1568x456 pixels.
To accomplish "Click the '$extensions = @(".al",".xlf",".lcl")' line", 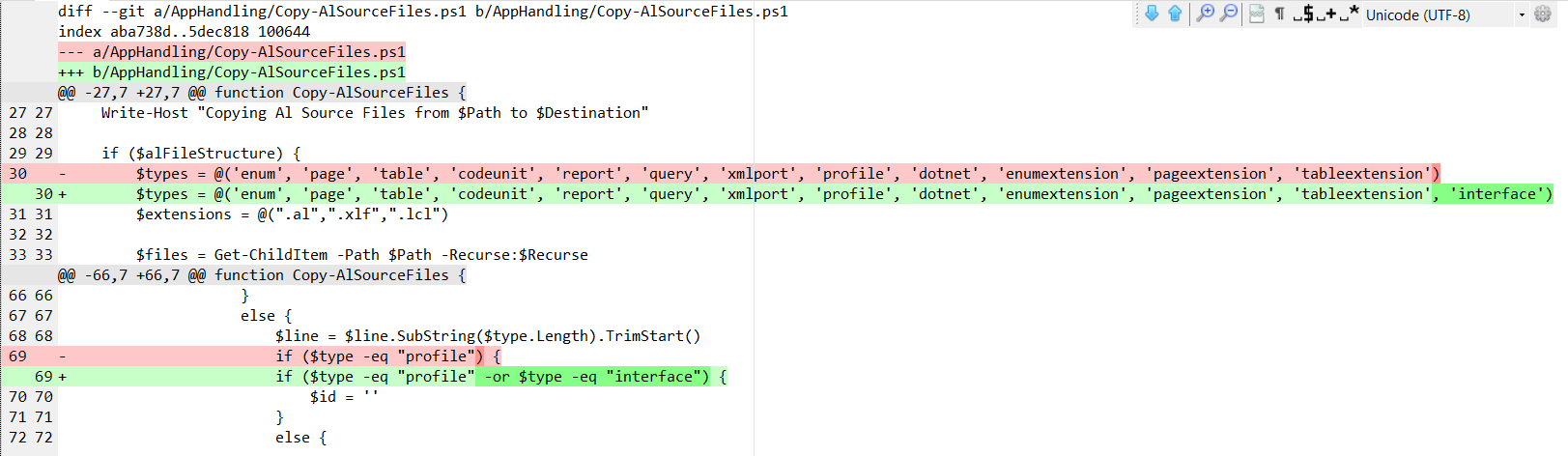I will 292,214.
